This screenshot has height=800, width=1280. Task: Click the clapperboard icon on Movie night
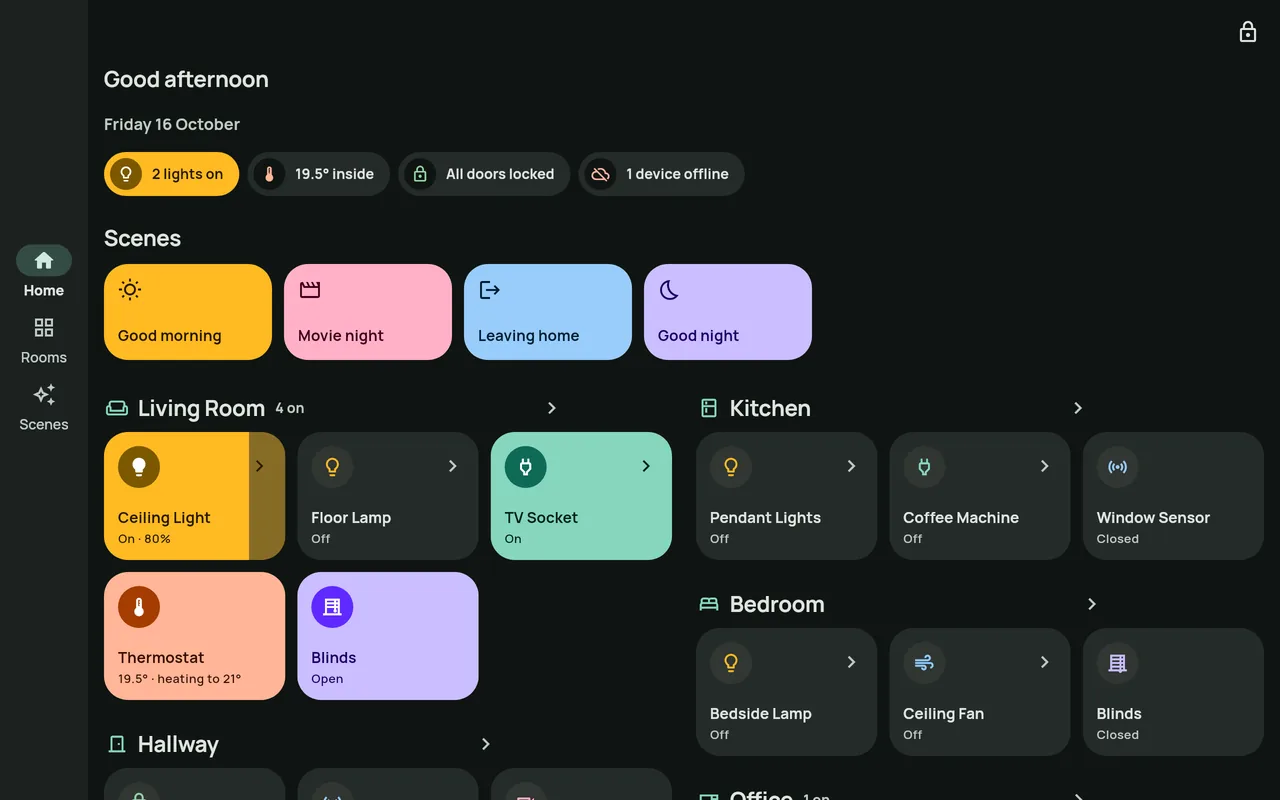click(x=310, y=290)
